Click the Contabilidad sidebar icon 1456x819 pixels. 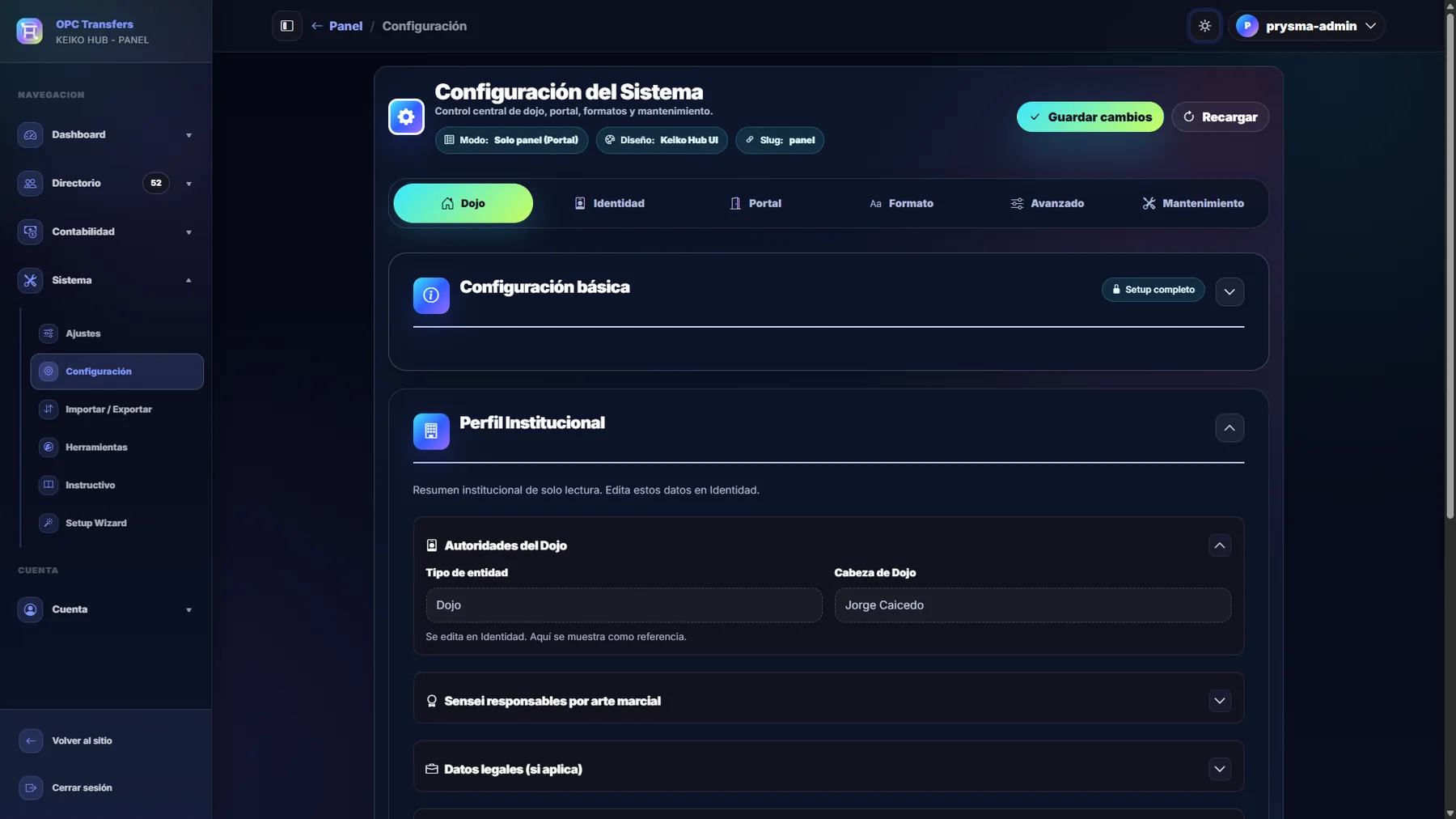point(31,232)
